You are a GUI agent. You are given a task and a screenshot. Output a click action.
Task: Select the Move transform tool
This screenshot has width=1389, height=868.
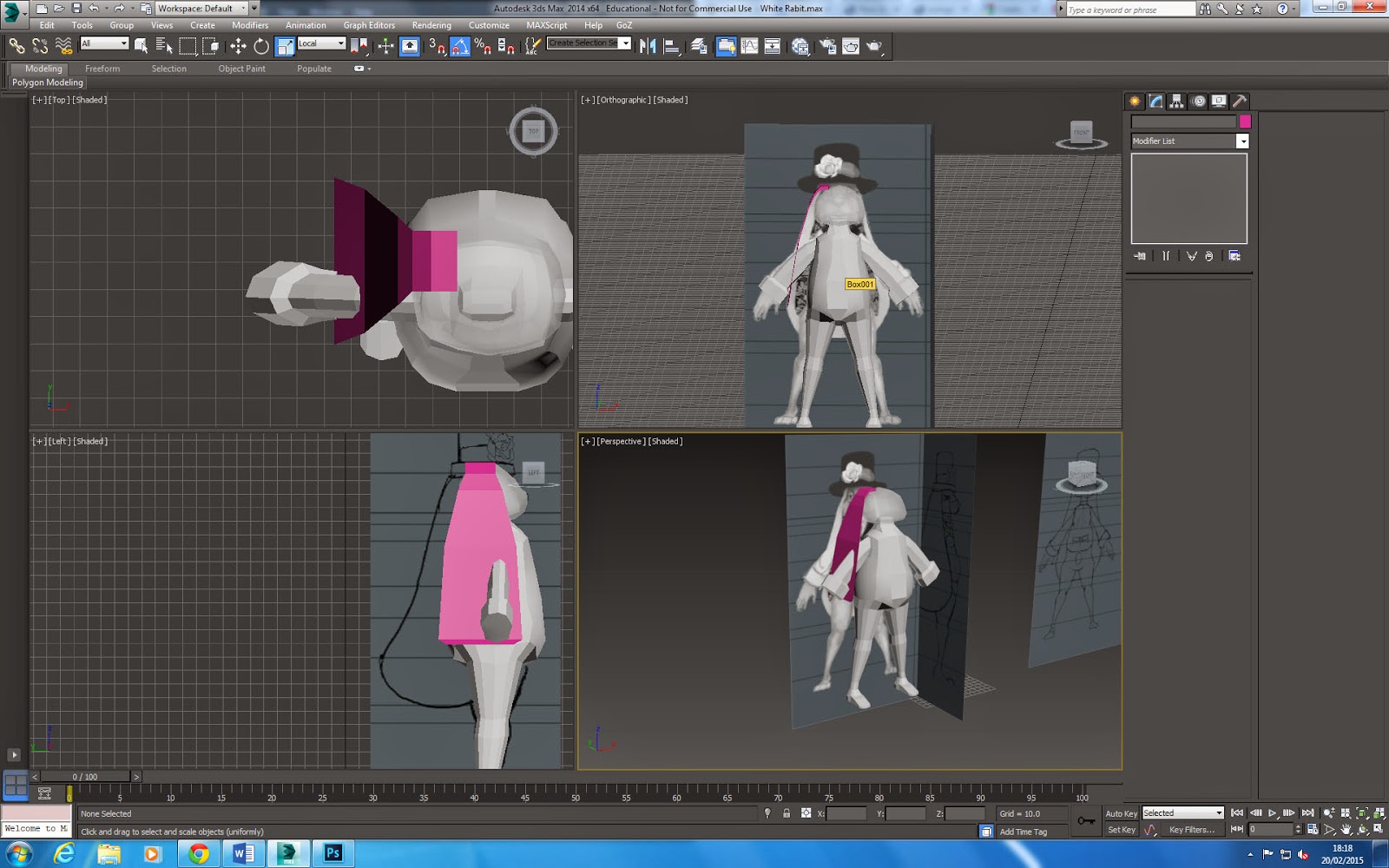[238, 46]
